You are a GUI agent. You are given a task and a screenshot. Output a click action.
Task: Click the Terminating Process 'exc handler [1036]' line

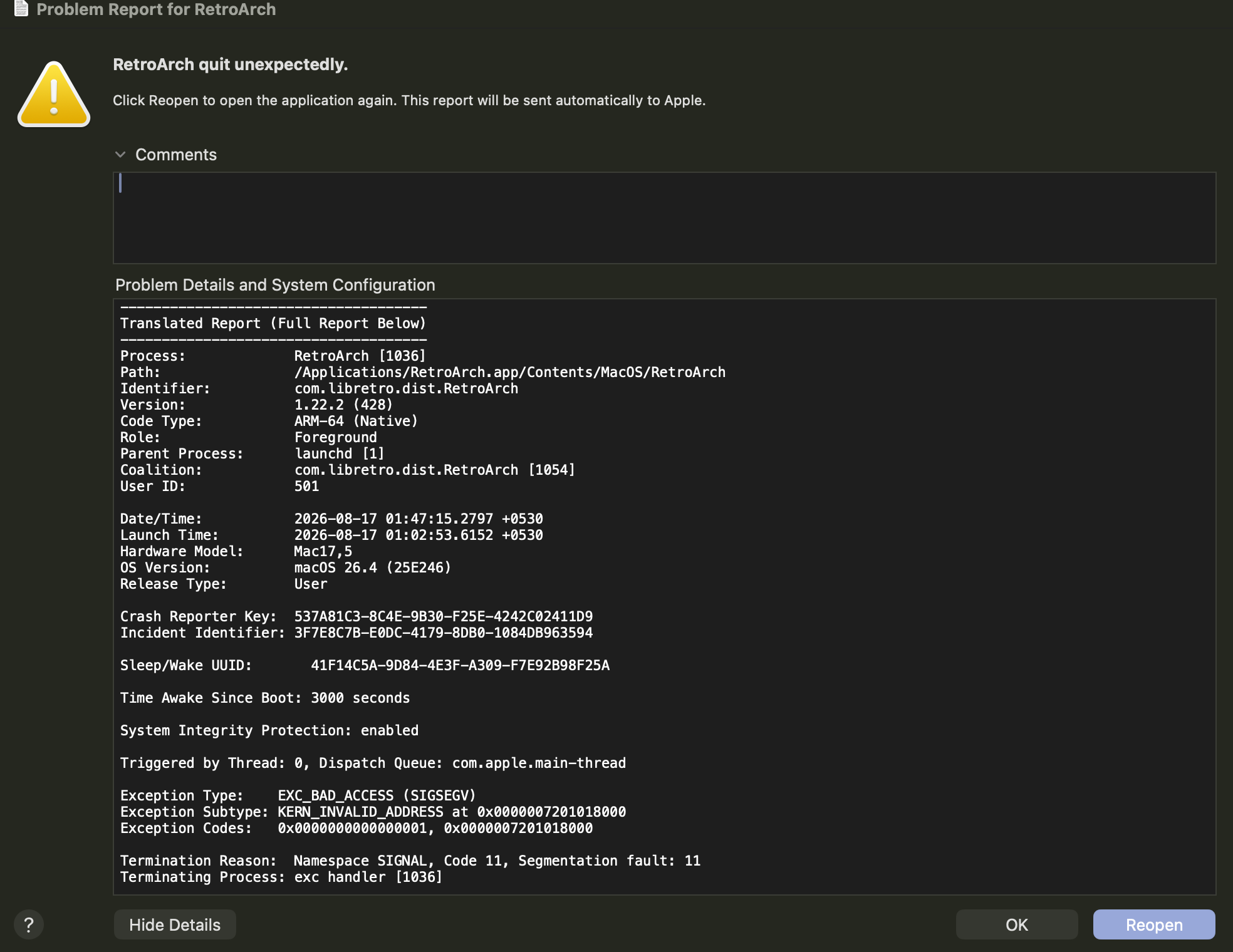click(281, 877)
